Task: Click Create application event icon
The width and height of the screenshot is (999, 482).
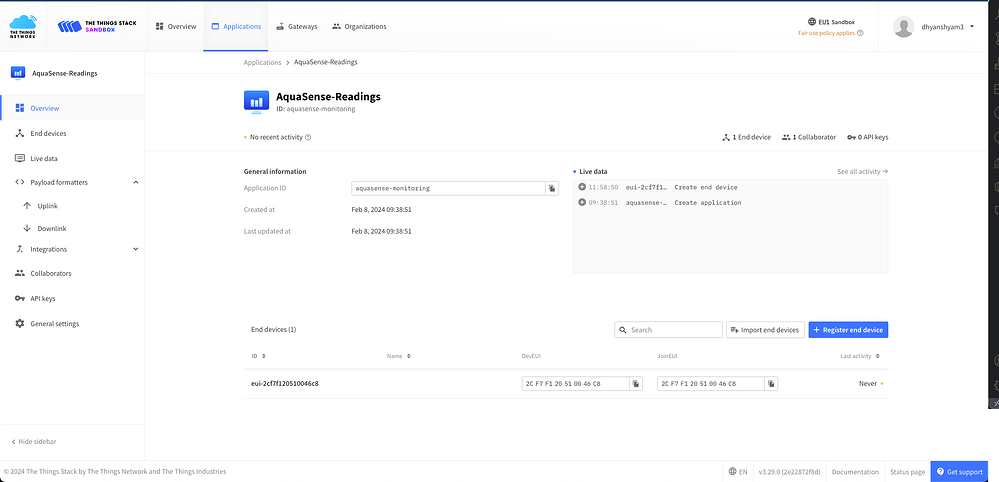Action: 582,202
